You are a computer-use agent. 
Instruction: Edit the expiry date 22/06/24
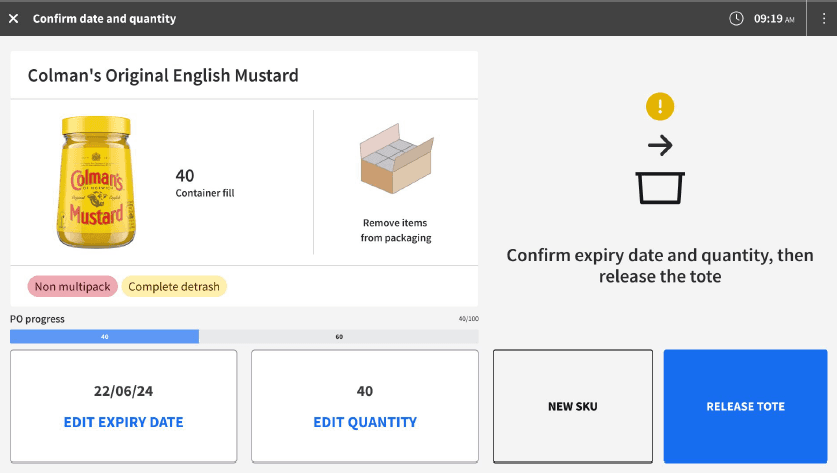tap(123, 406)
